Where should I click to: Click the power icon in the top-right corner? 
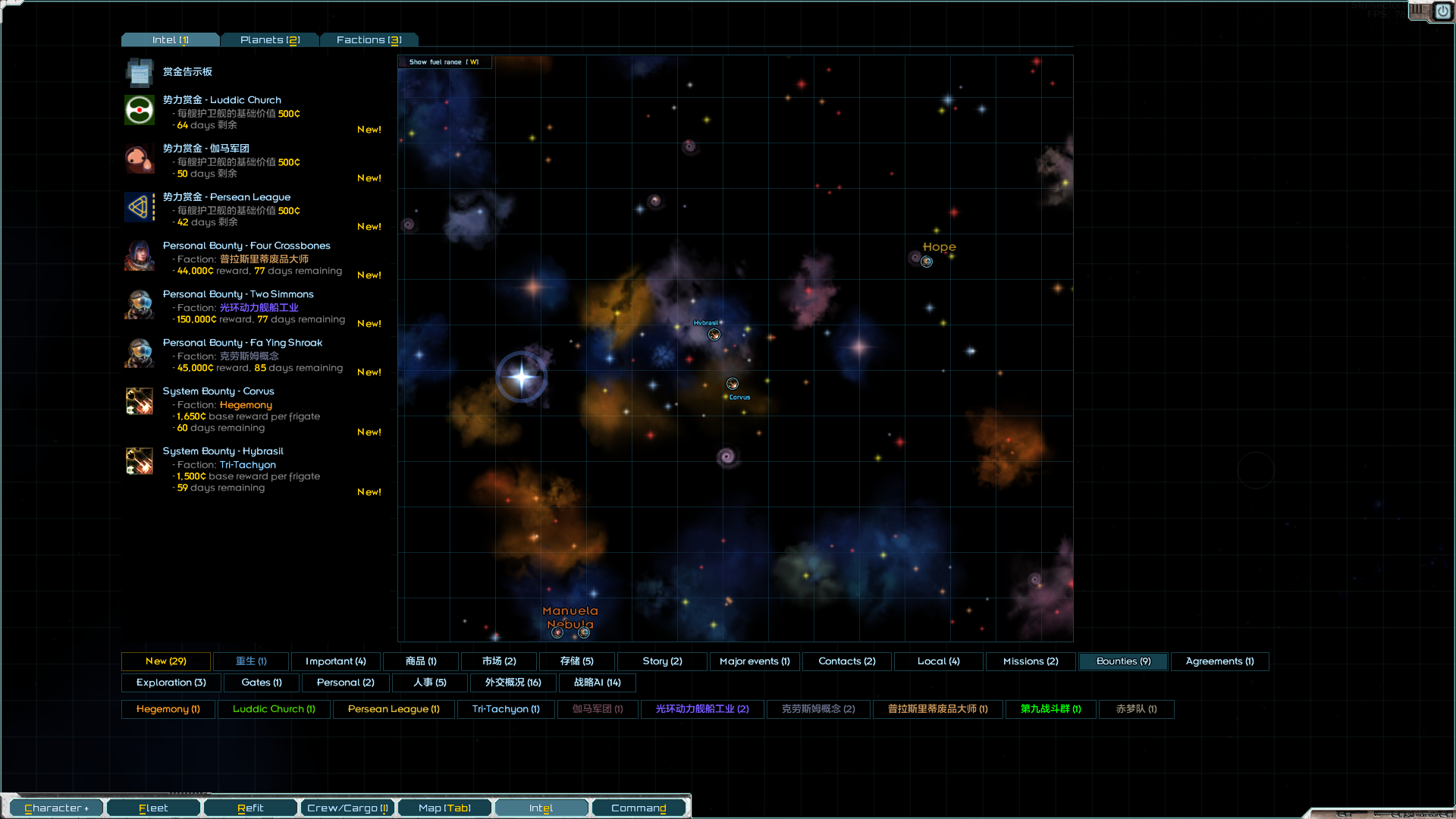pos(1442,11)
